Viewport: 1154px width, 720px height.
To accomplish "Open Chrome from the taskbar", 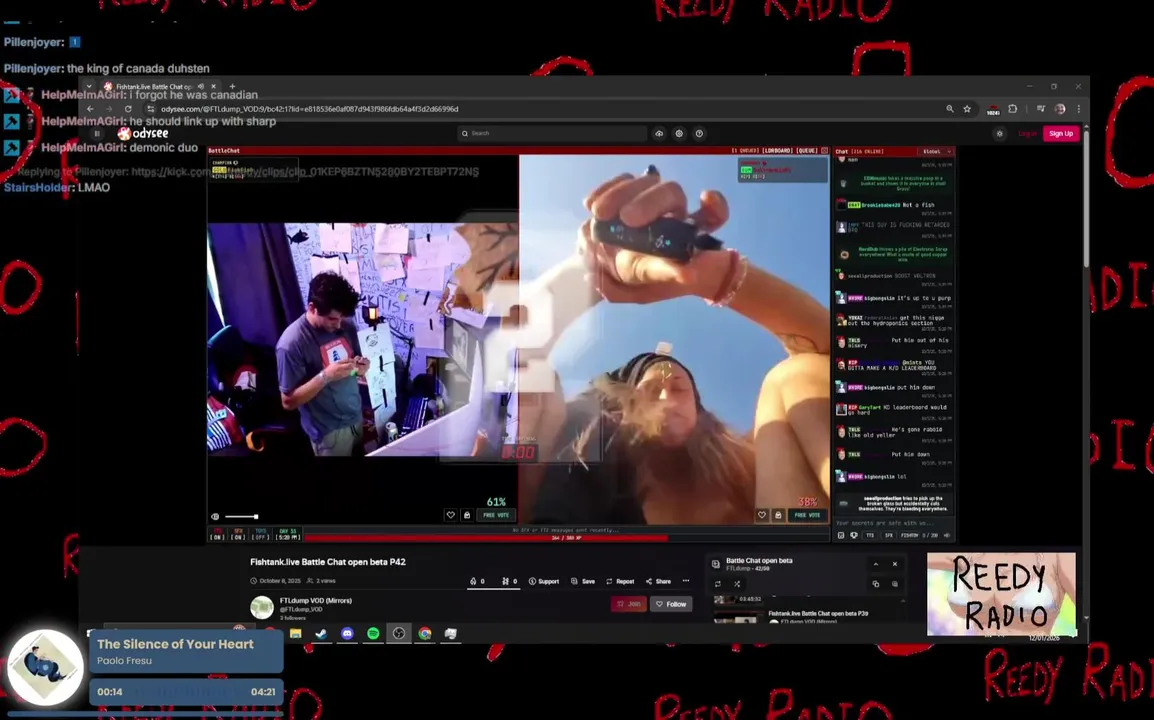I will [425, 633].
